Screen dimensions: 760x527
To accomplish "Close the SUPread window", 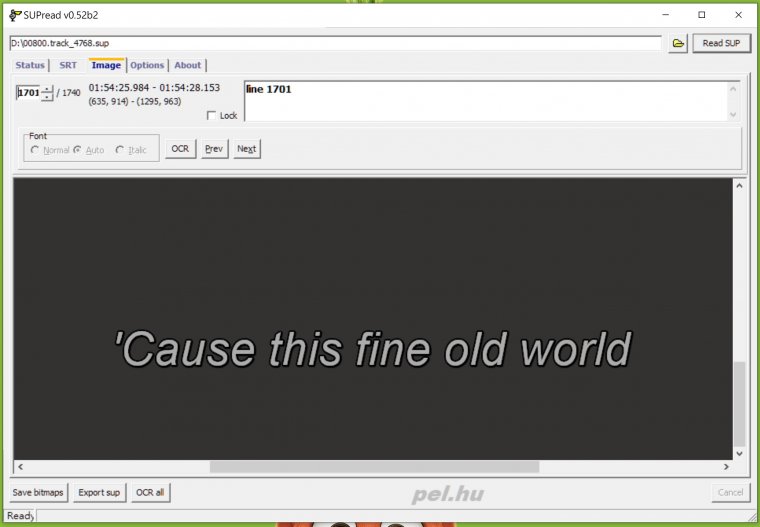I will click(x=738, y=15).
